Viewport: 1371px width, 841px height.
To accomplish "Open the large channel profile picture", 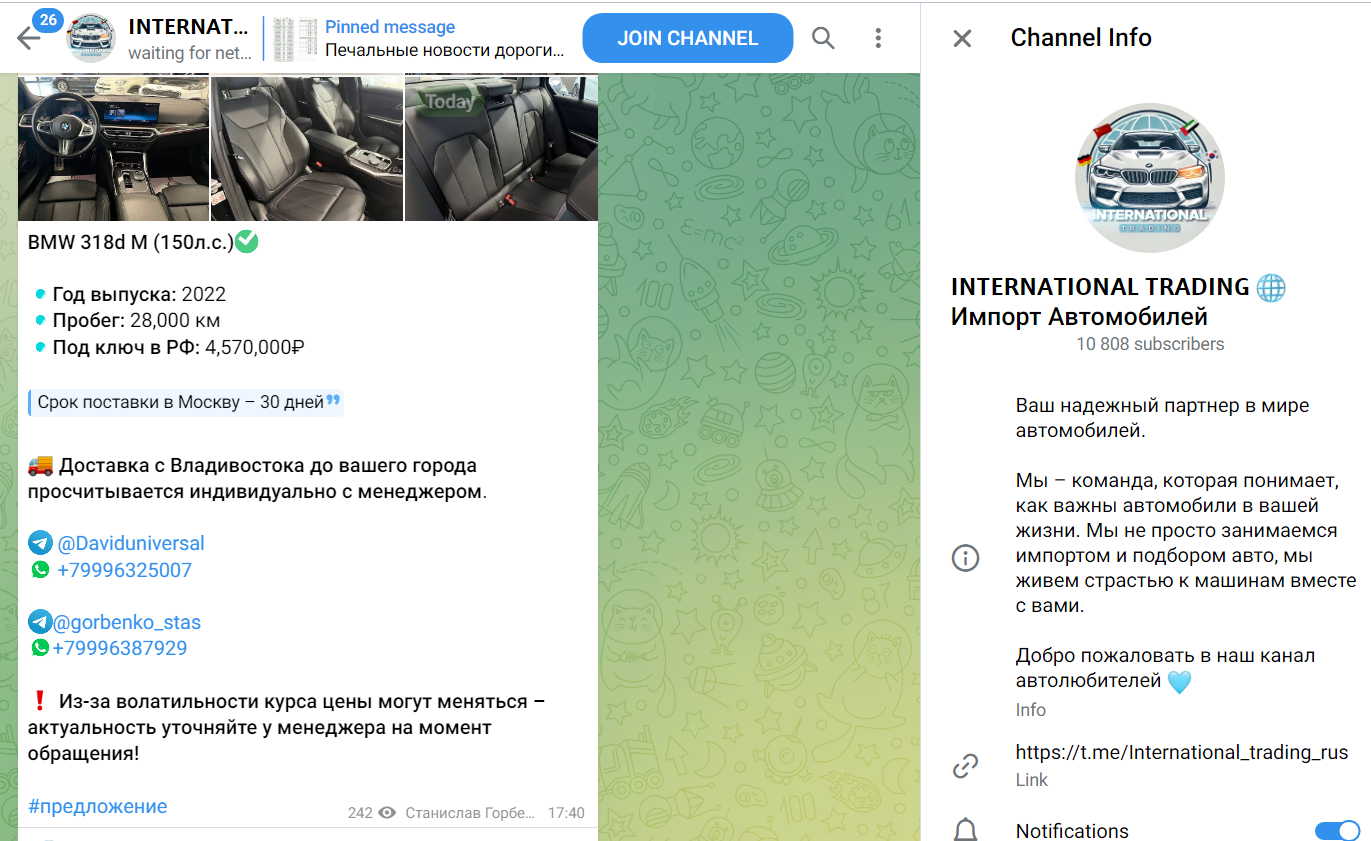I will (1149, 178).
